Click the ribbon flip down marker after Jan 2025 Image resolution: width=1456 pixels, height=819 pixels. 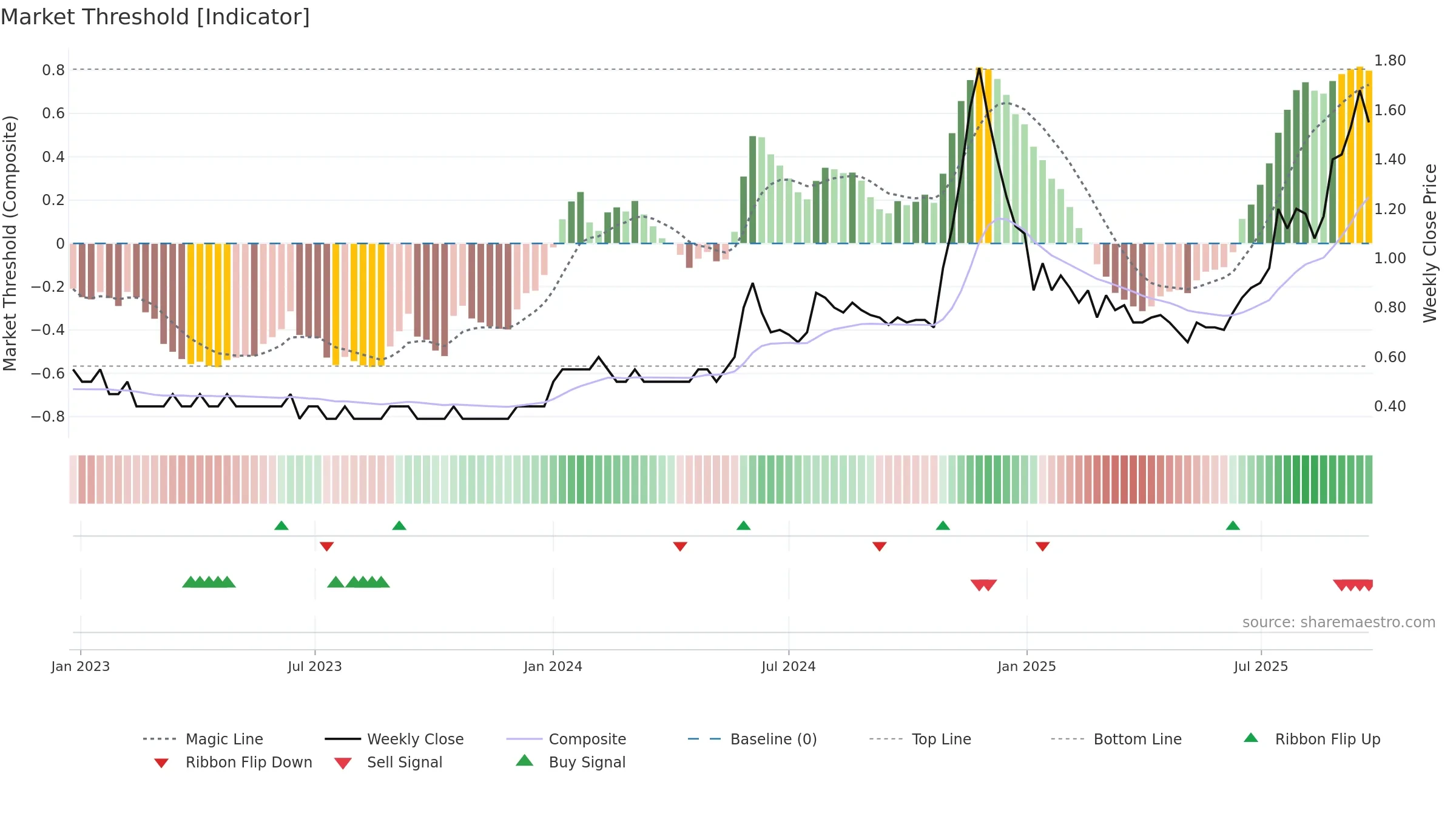click(x=1043, y=547)
